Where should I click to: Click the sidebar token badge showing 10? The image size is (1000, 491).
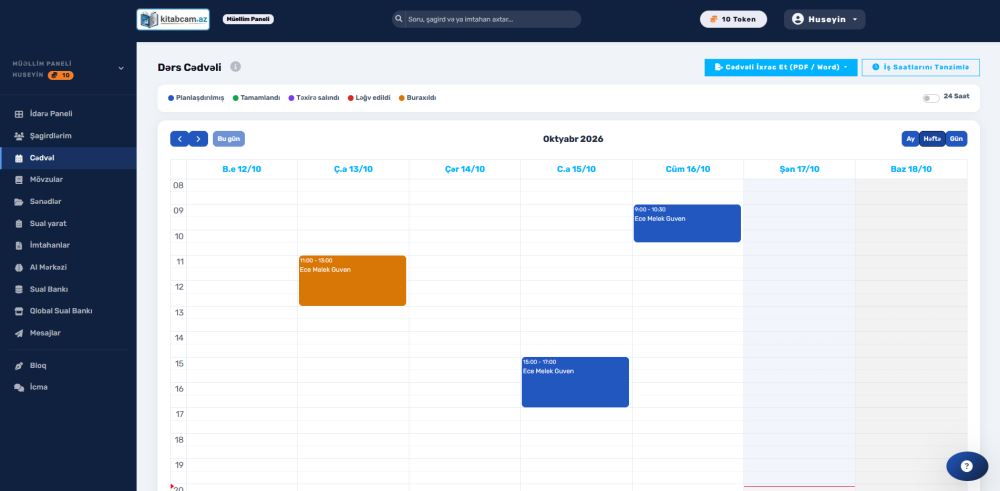click(61, 75)
